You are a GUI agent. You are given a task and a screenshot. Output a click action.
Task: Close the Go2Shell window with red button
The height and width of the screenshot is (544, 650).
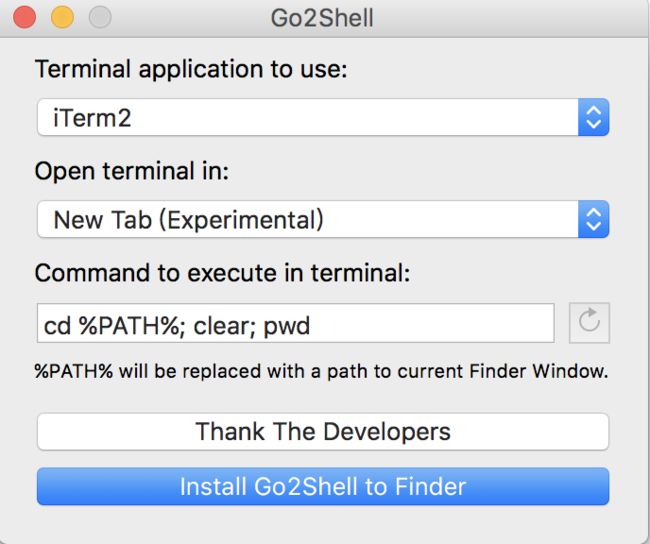(24, 17)
